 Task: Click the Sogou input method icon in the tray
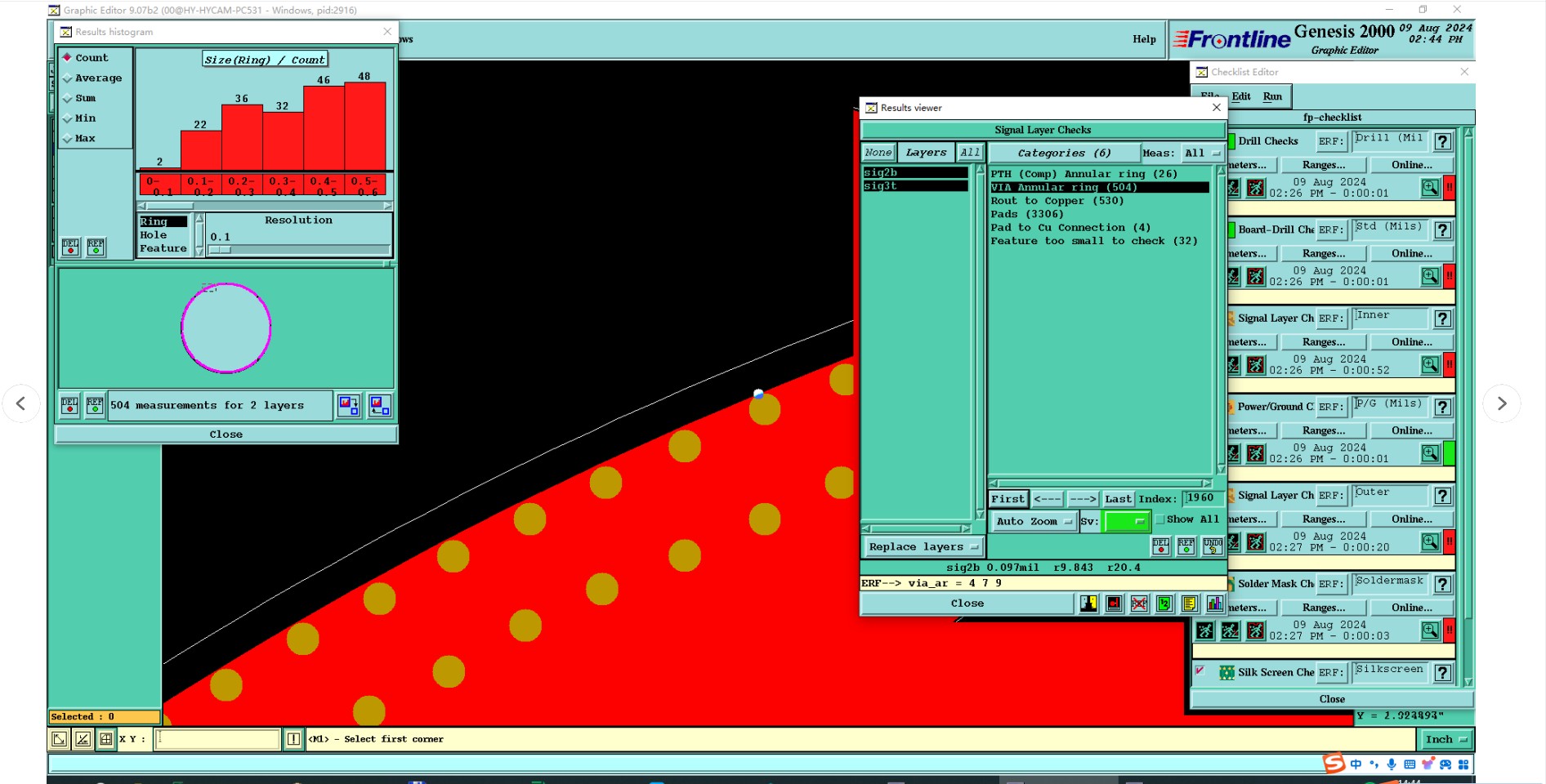(1334, 764)
